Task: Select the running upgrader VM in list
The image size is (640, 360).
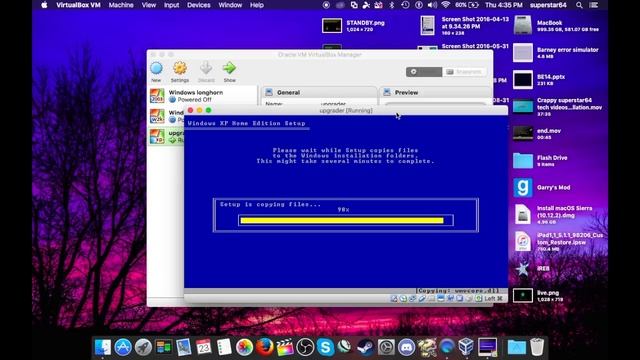Action: (x=167, y=136)
